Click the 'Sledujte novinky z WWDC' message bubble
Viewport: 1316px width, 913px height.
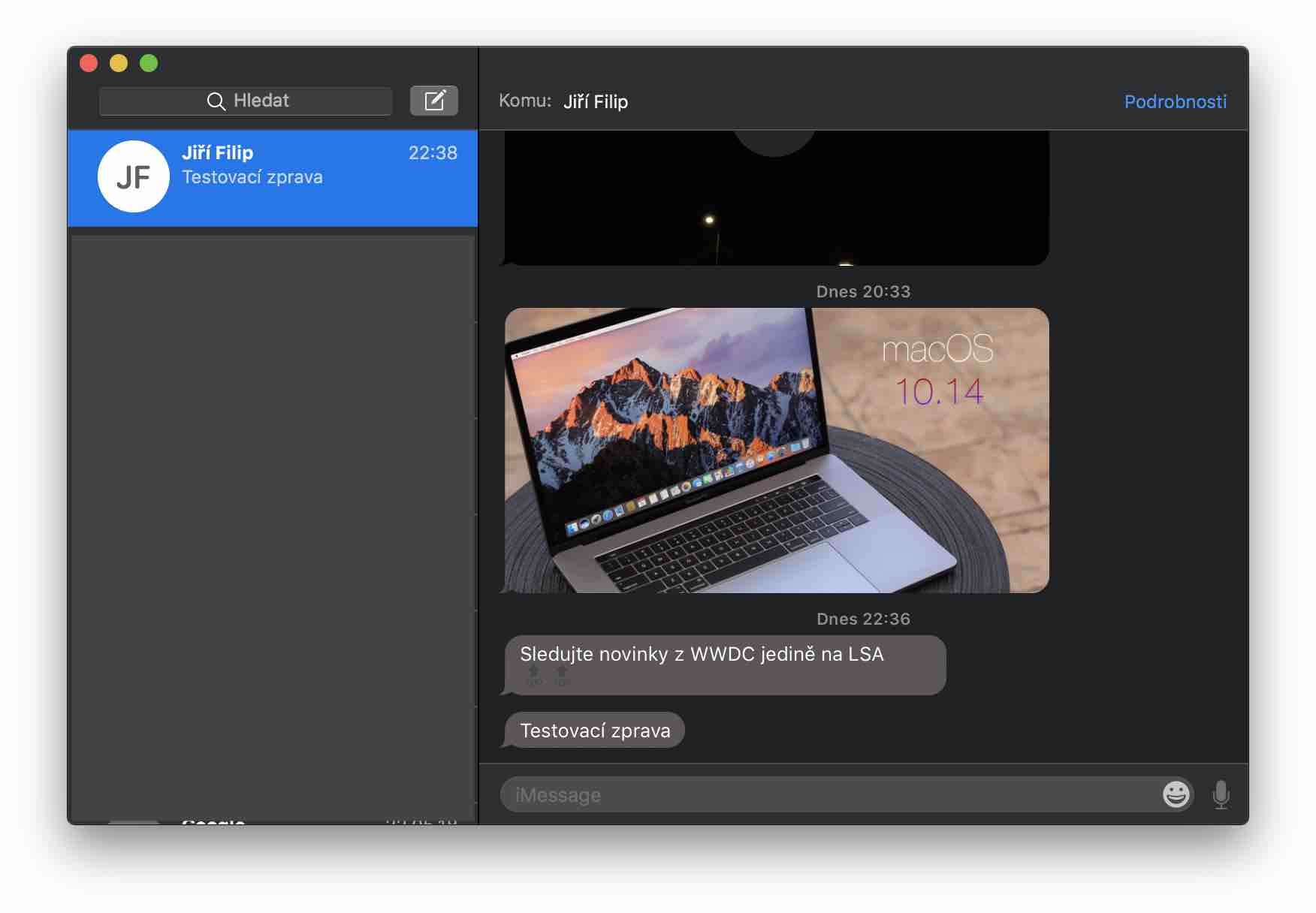coord(725,665)
